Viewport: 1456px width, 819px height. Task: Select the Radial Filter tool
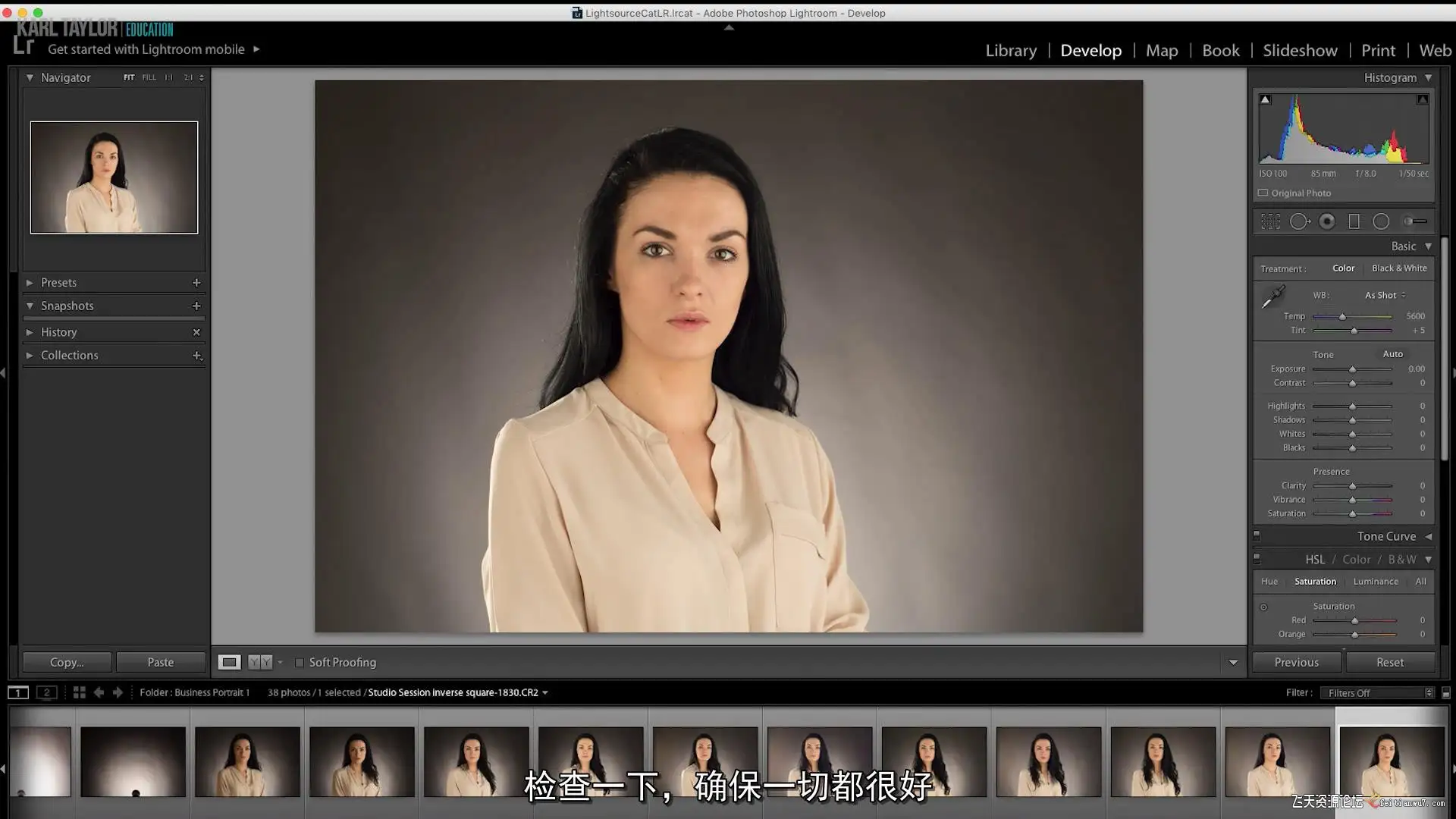pos(1381,221)
